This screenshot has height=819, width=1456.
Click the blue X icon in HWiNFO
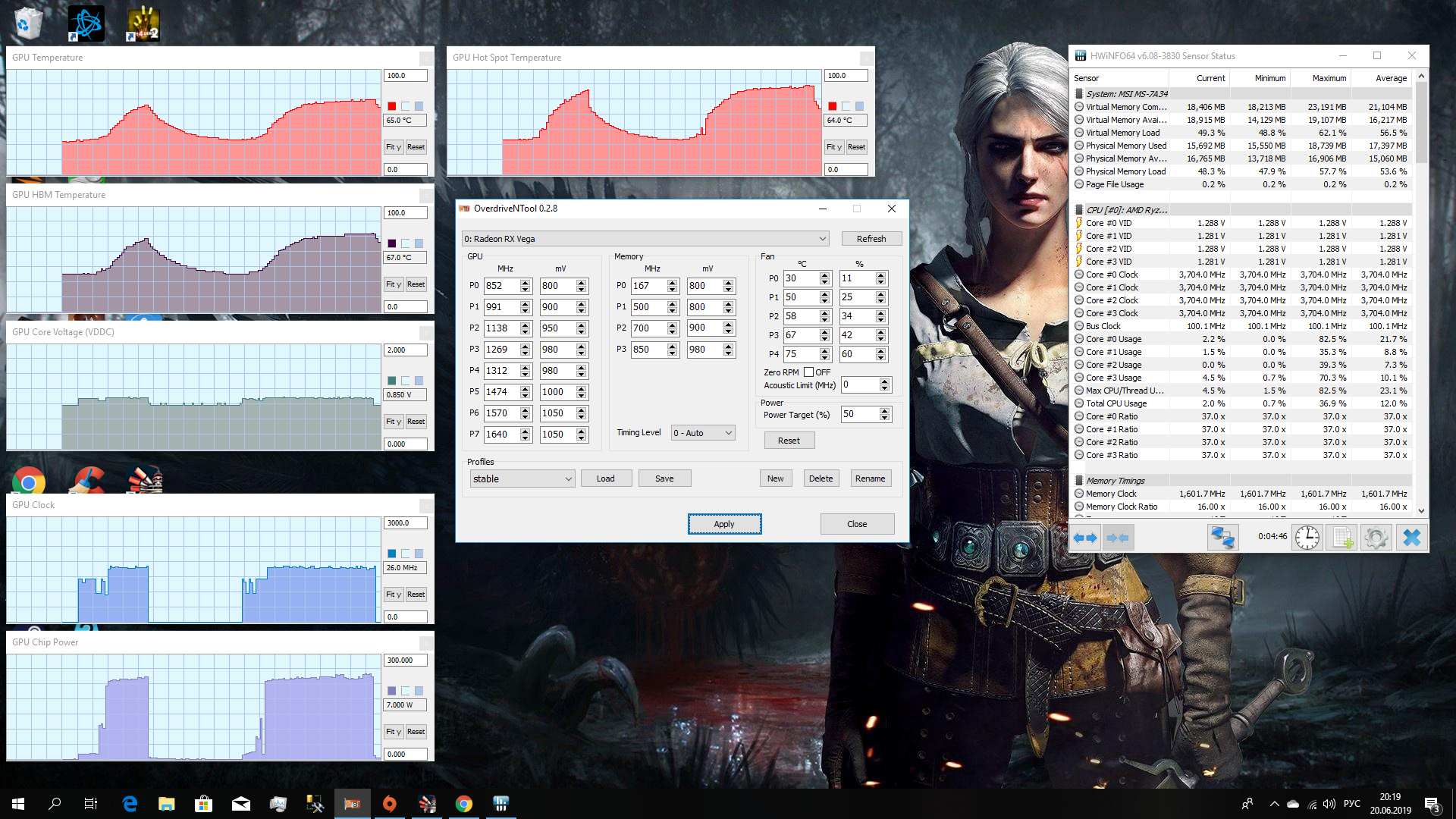pos(1411,538)
